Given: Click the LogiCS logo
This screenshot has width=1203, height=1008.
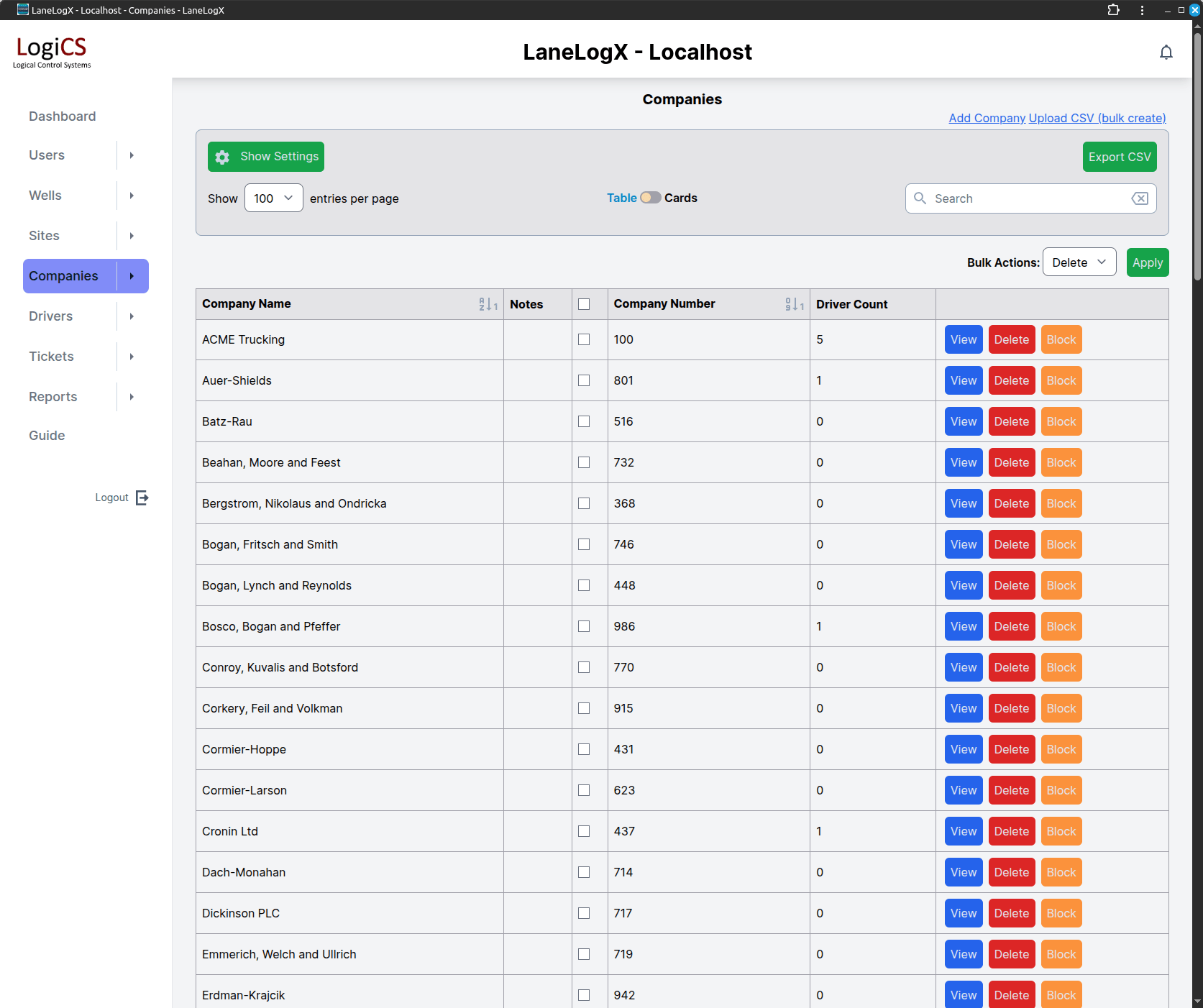Looking at the screenshot, I should coord(52,52).
